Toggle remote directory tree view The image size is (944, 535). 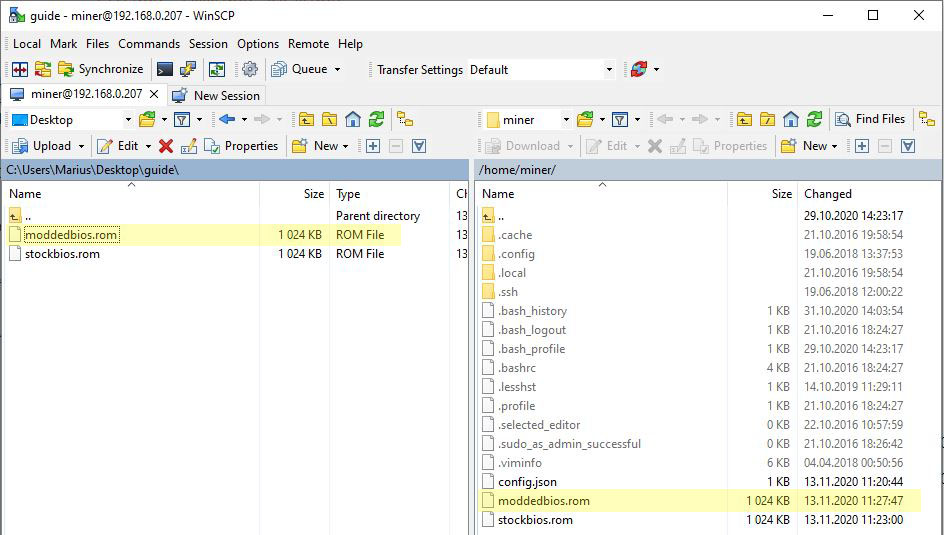click(927, 119)
